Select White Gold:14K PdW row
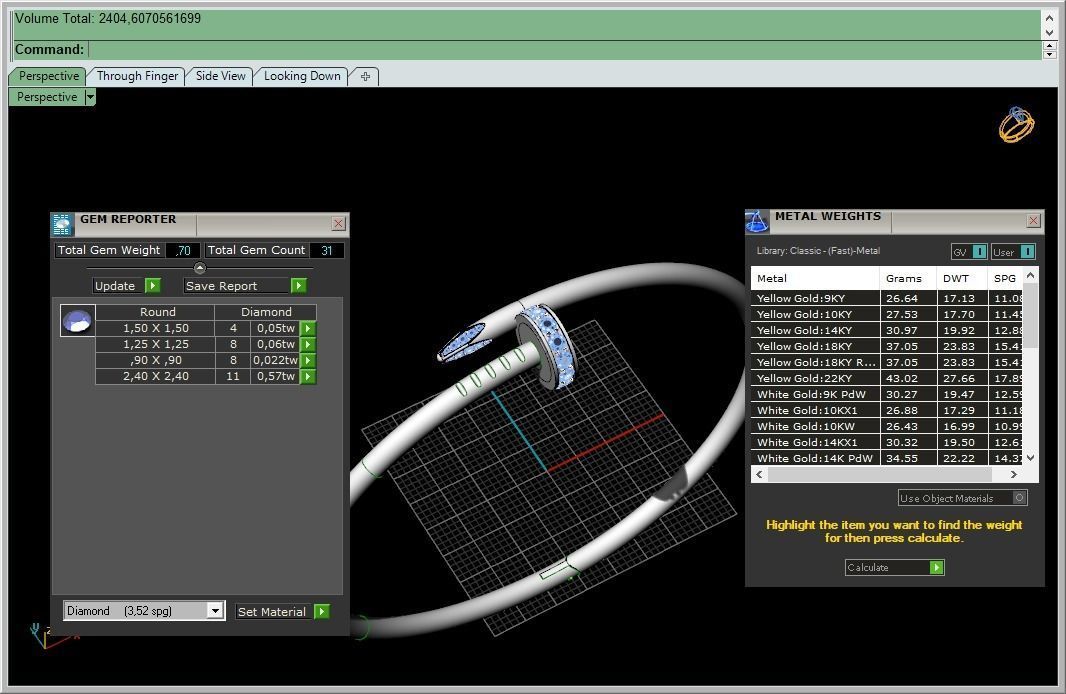The image size is (1066, 694). pos(887,458)
